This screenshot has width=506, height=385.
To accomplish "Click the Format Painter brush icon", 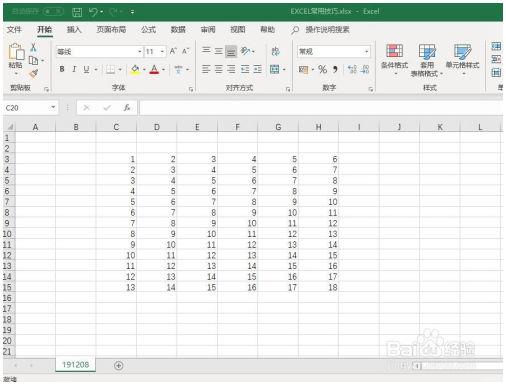I will 34,73.
